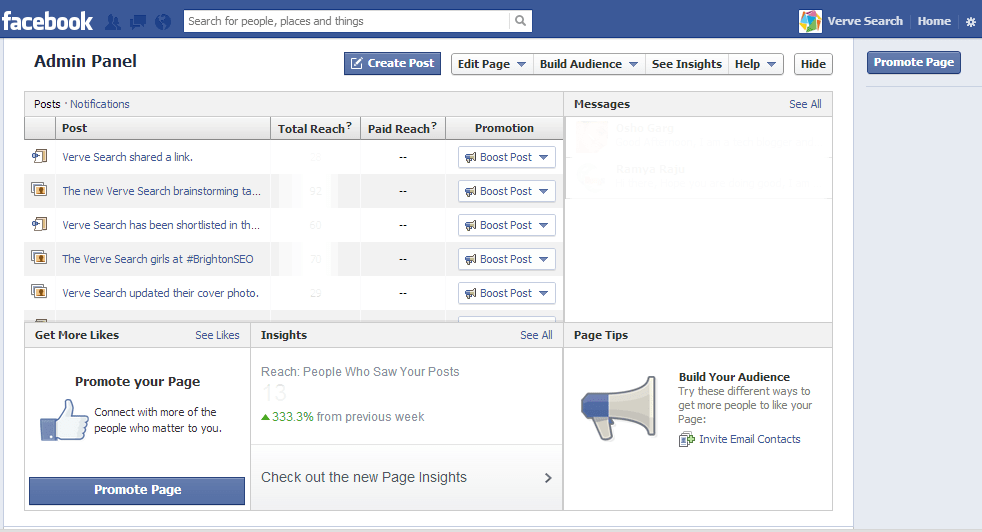Open 'Verve Search has been shortlisted' post
This screenshot has width=982, height=532.
pyautogui.click(x=161, y=225)
